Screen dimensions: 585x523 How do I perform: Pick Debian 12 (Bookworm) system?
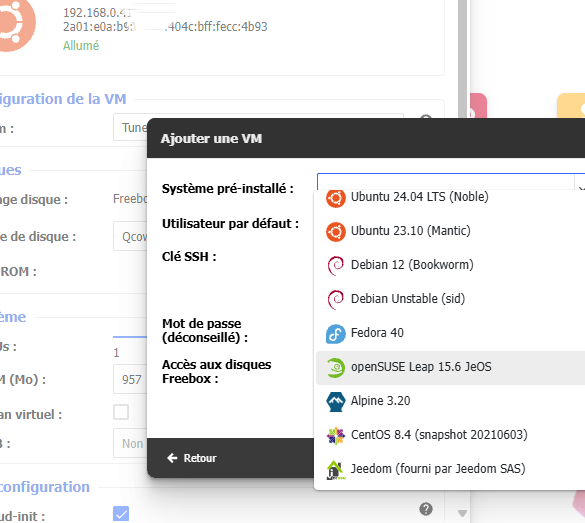(450, 265)
